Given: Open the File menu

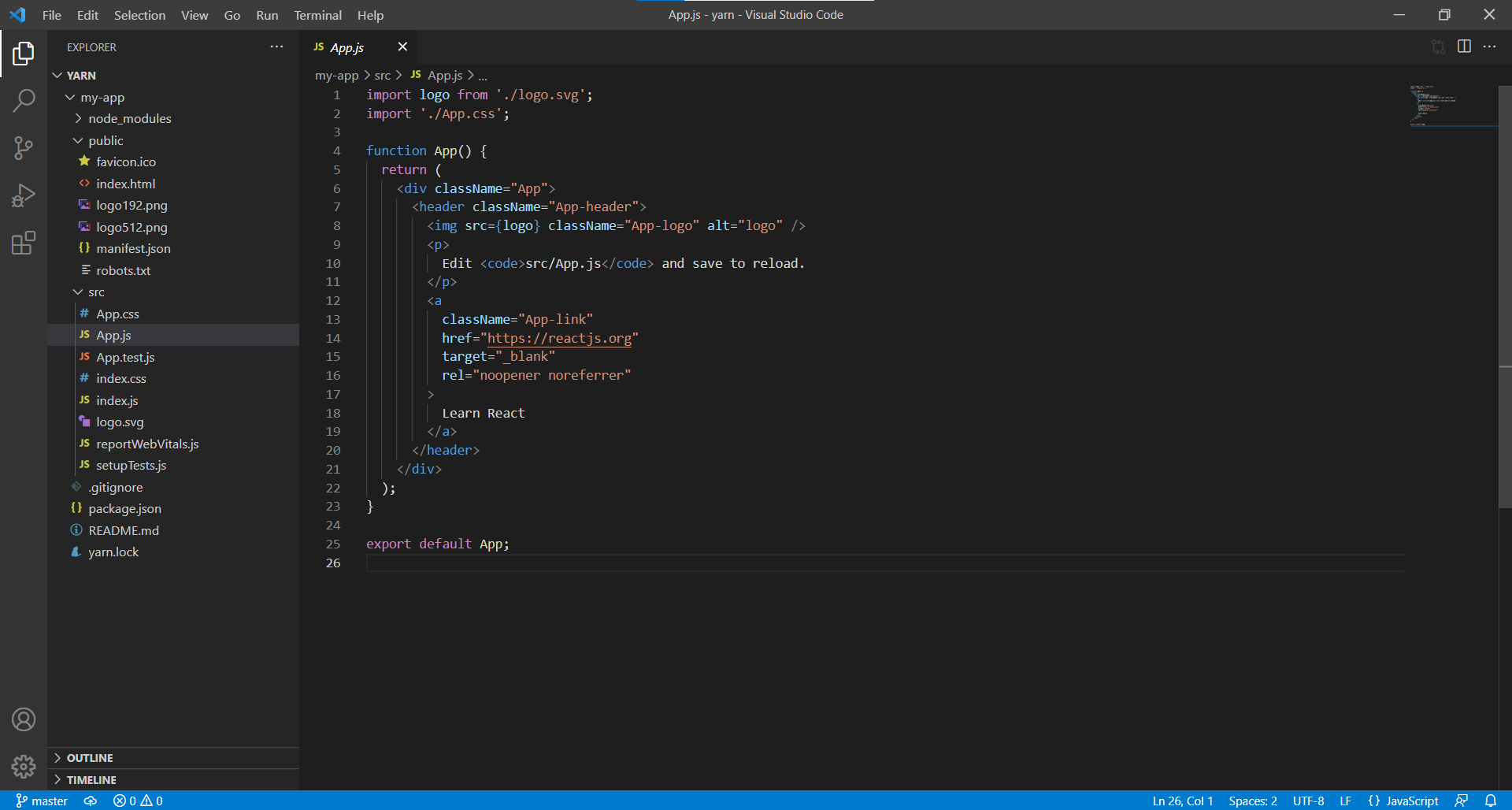Looking at the screenshot, I should click(52, 15).
